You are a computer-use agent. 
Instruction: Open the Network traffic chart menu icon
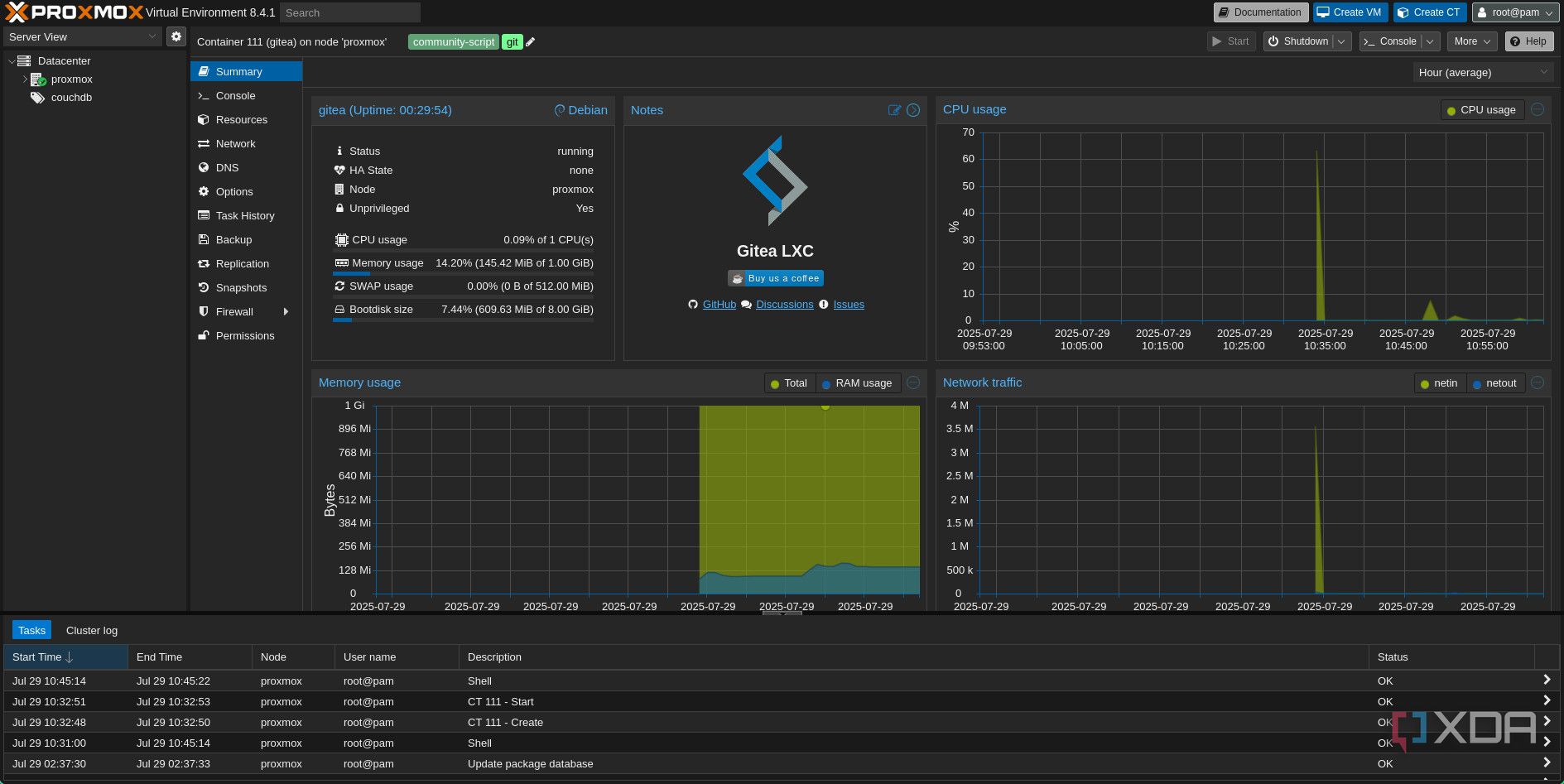pos(1538,382)
